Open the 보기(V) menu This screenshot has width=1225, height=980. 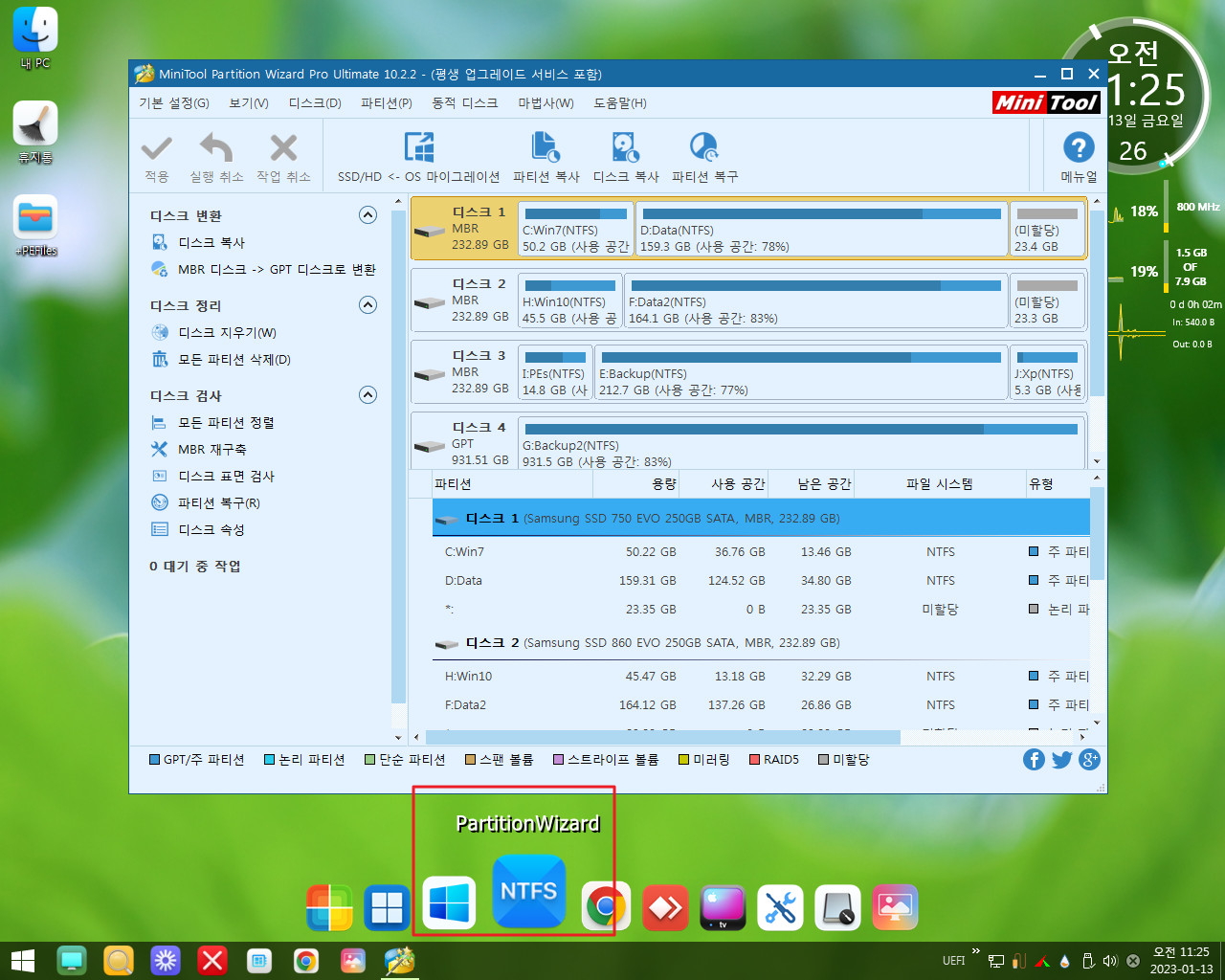coord(249,102)
